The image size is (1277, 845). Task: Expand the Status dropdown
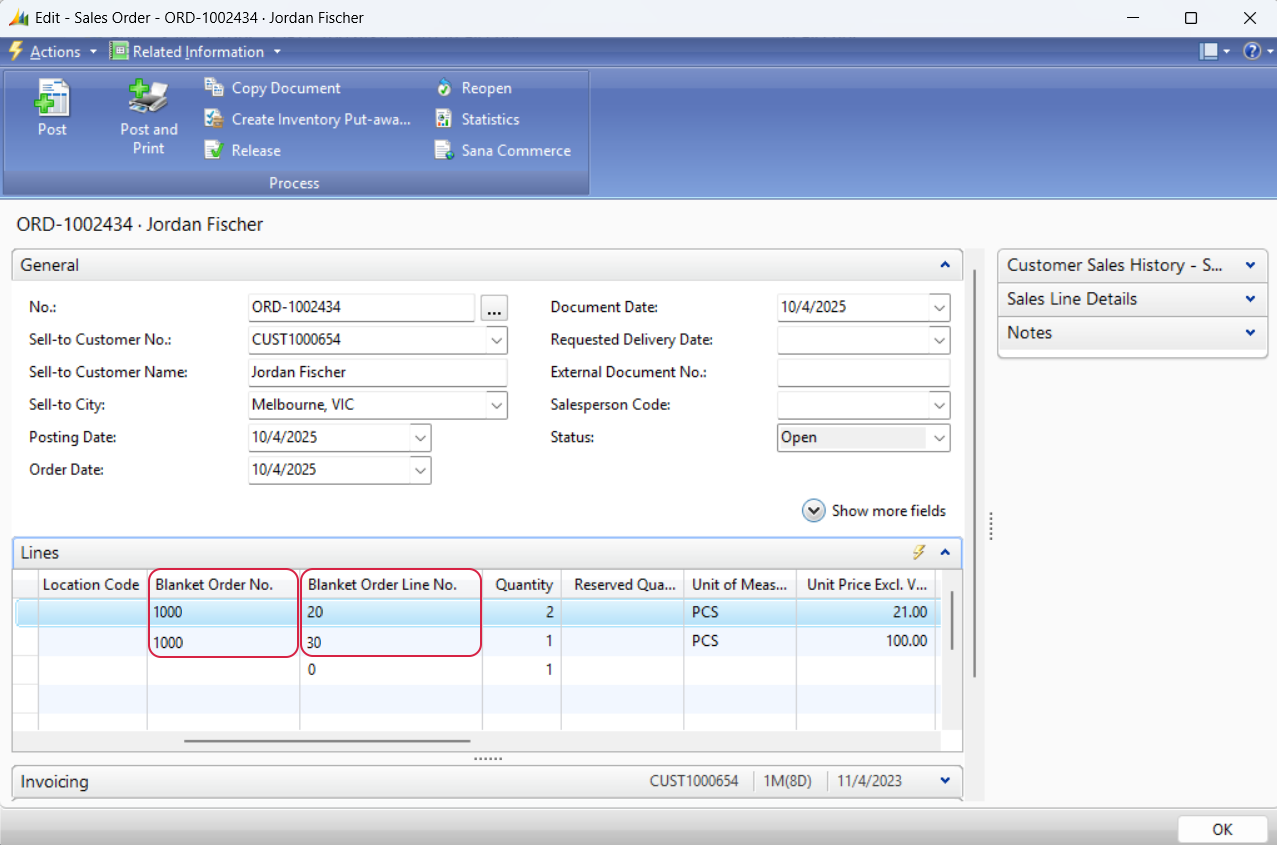pyautogui.click(x=938, y=438)
